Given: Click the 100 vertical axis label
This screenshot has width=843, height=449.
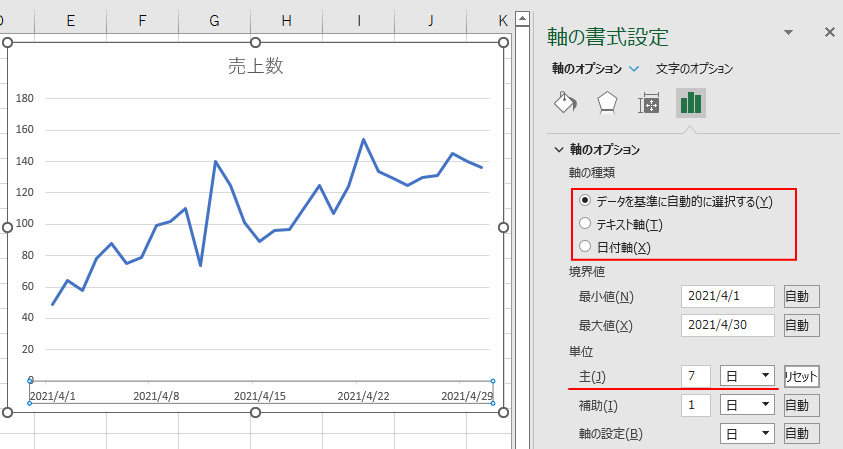Looking at the screenshot, I should (25, 224).
